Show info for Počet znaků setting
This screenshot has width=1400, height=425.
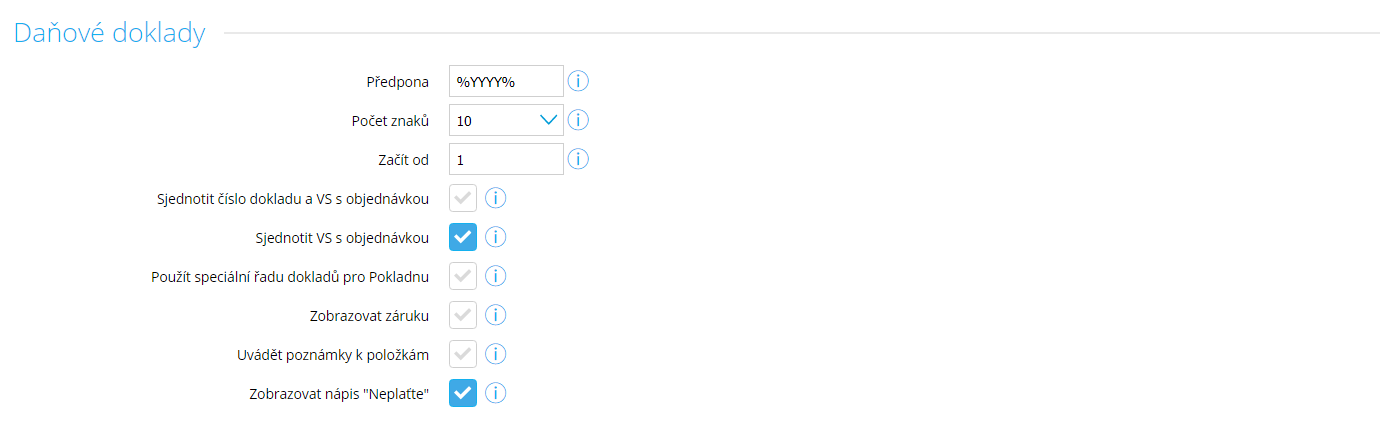578,120
